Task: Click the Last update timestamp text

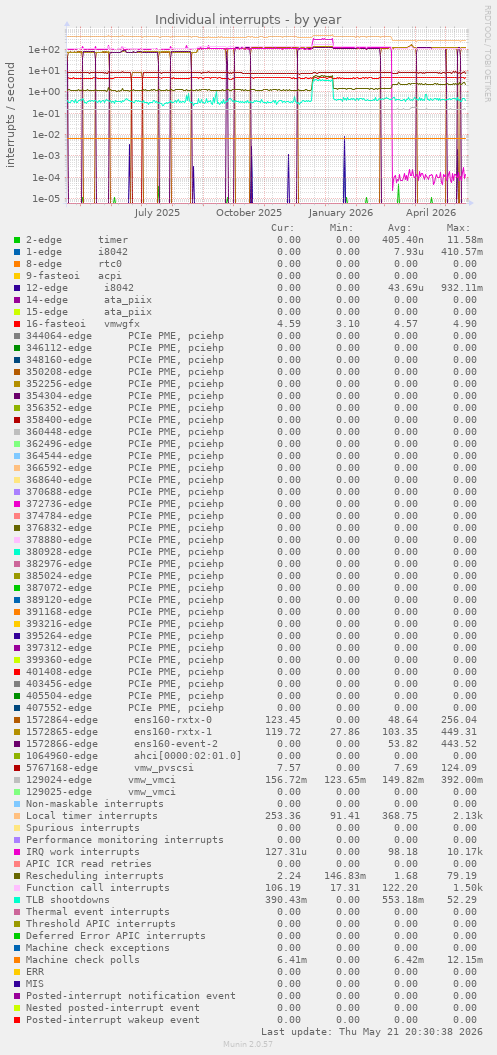Action: point(372,1031)
